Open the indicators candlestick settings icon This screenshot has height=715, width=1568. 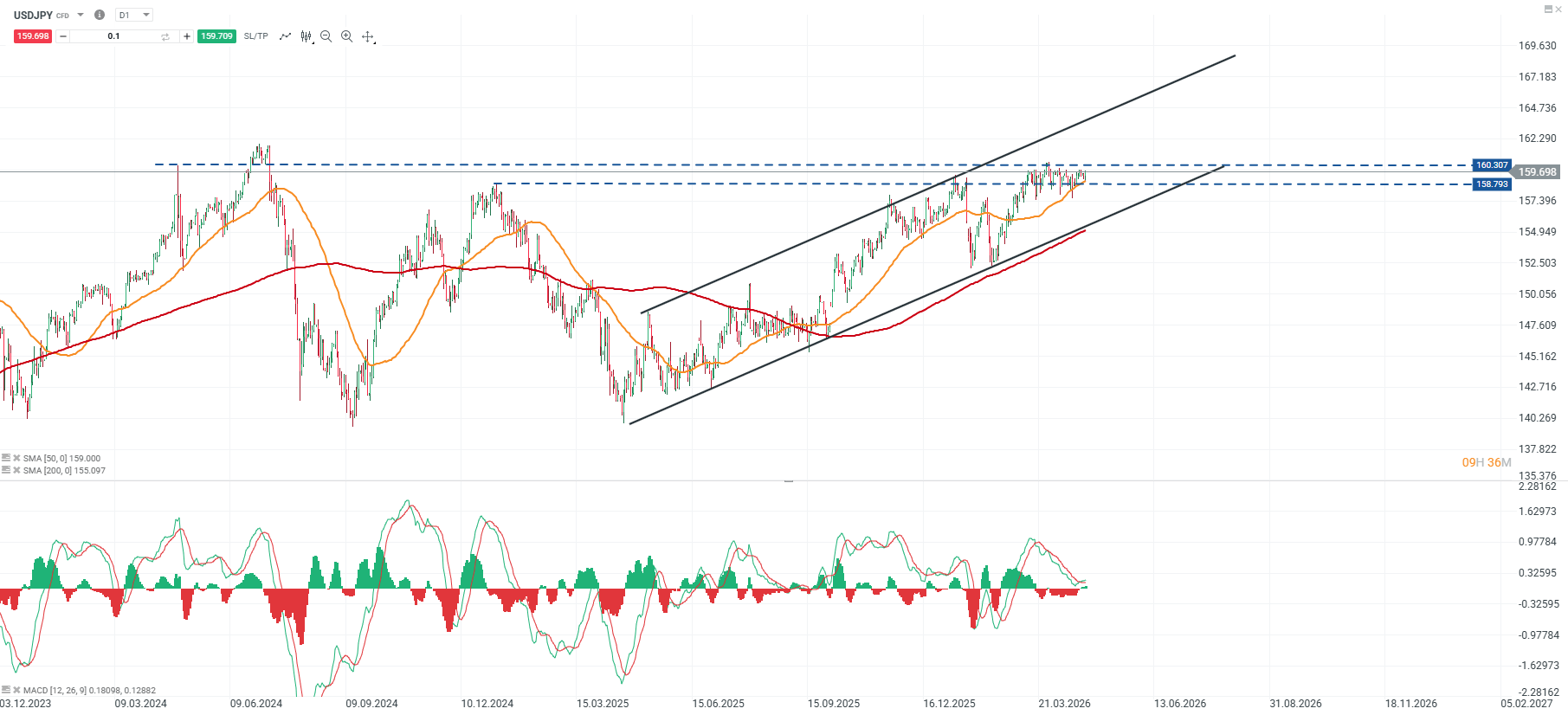(307, 36)
